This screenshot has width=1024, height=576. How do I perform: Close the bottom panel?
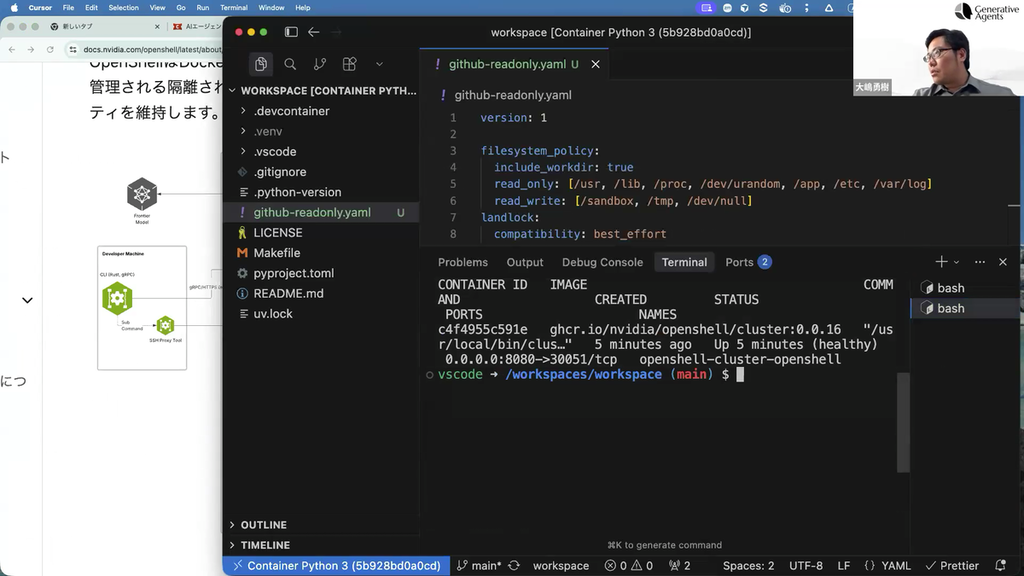pyautogui.click(x=1003, y=262)
